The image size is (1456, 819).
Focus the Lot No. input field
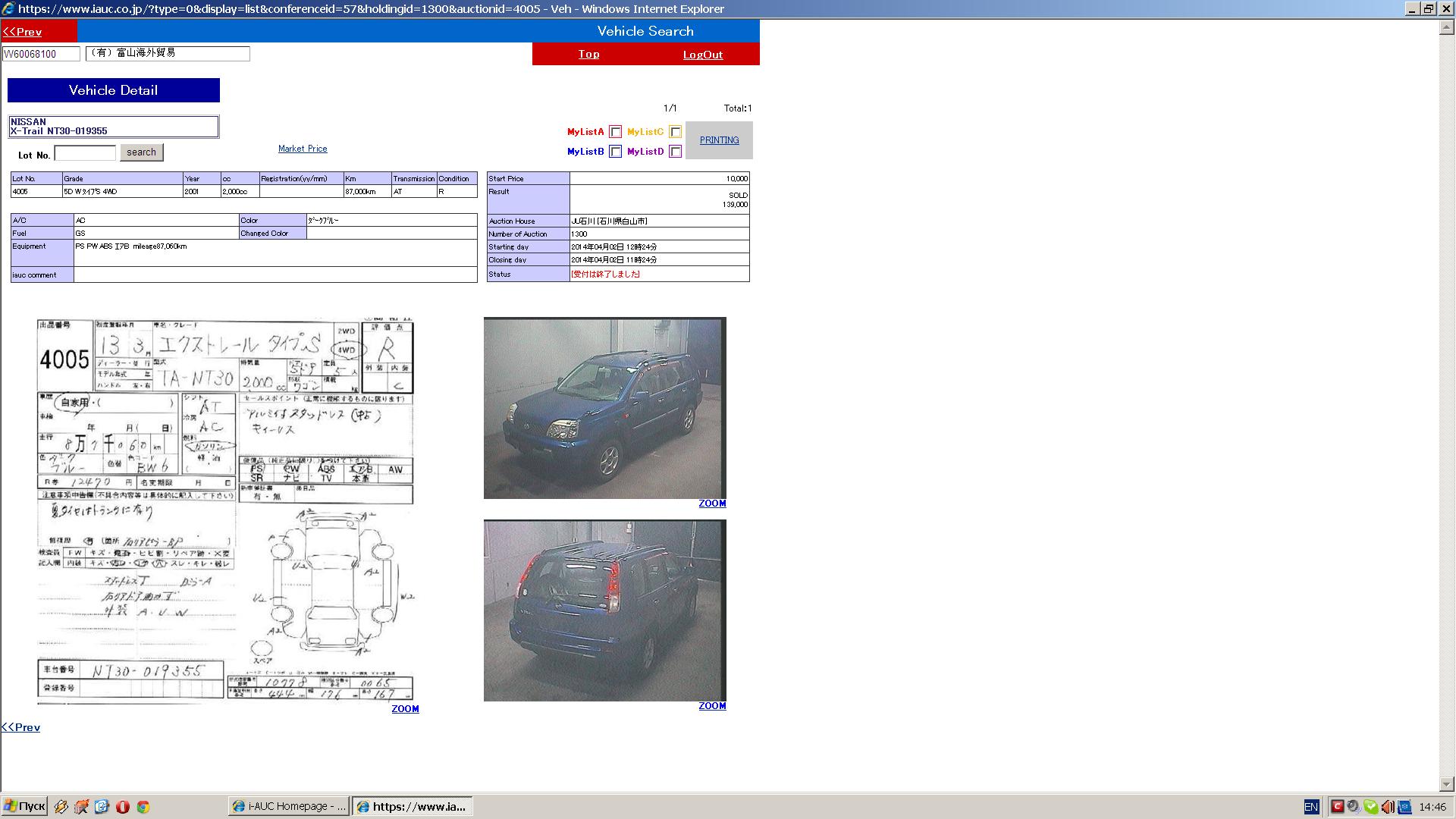pos(85,152)
